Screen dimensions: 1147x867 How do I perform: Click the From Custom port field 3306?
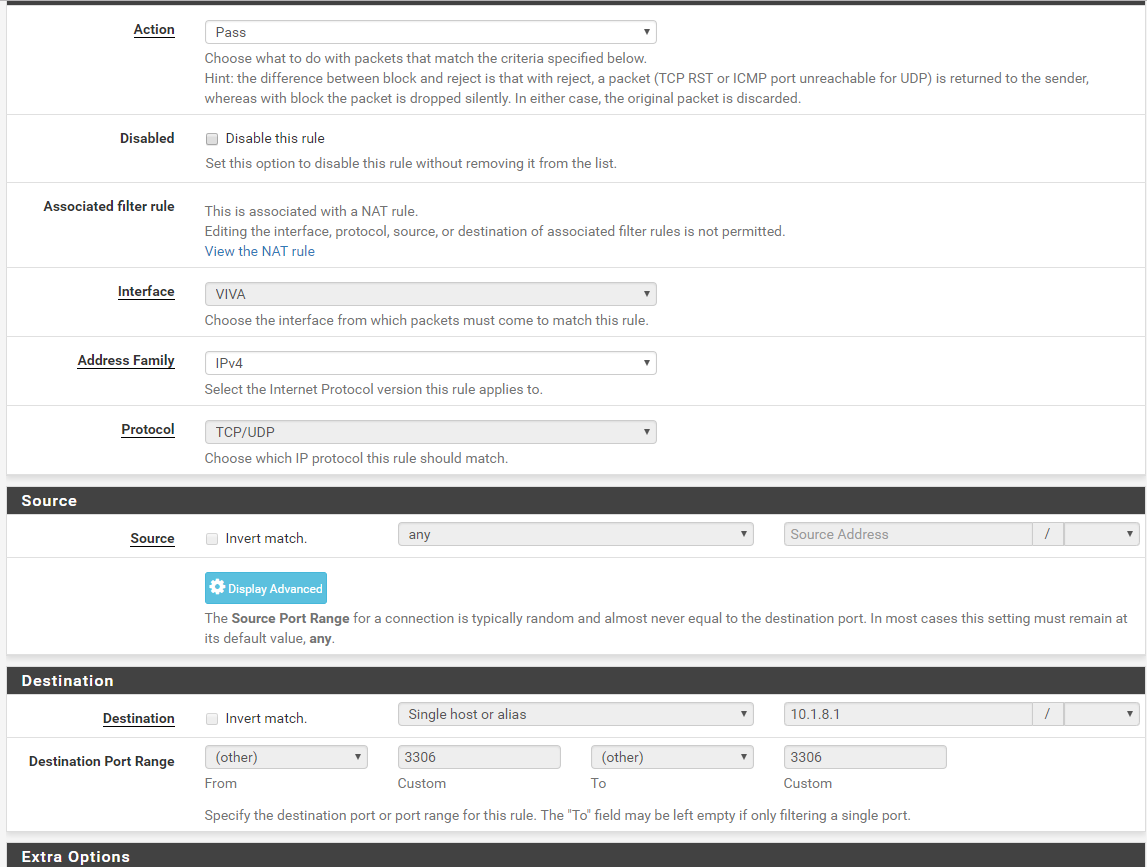click(479, 758)
